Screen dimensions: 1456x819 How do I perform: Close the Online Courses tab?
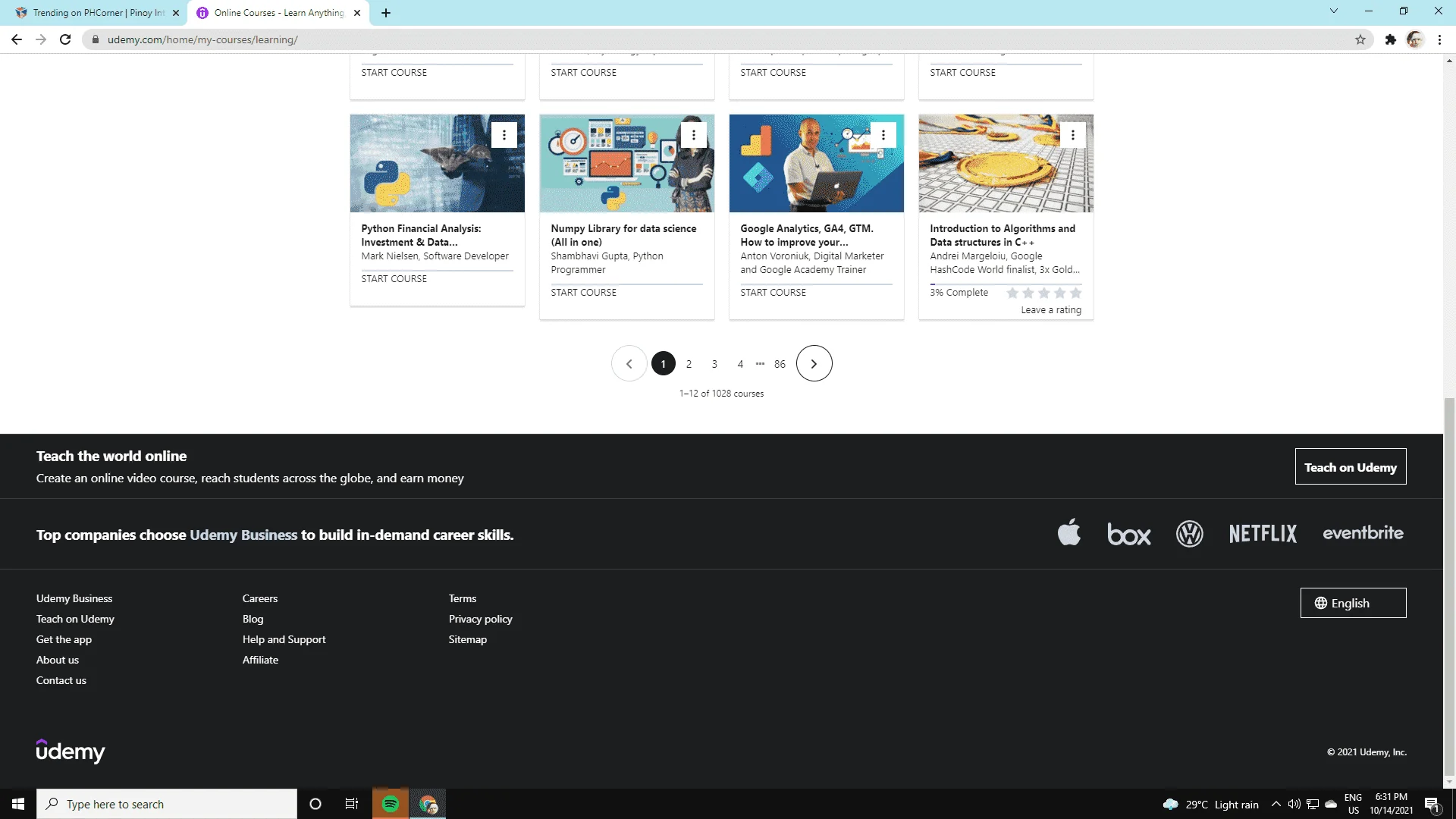357,13
